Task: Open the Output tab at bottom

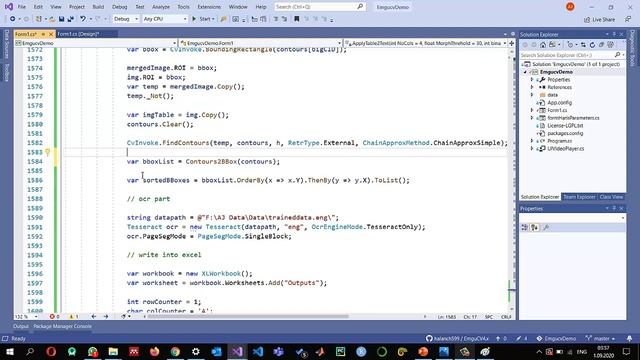Action: pos(21,326)
